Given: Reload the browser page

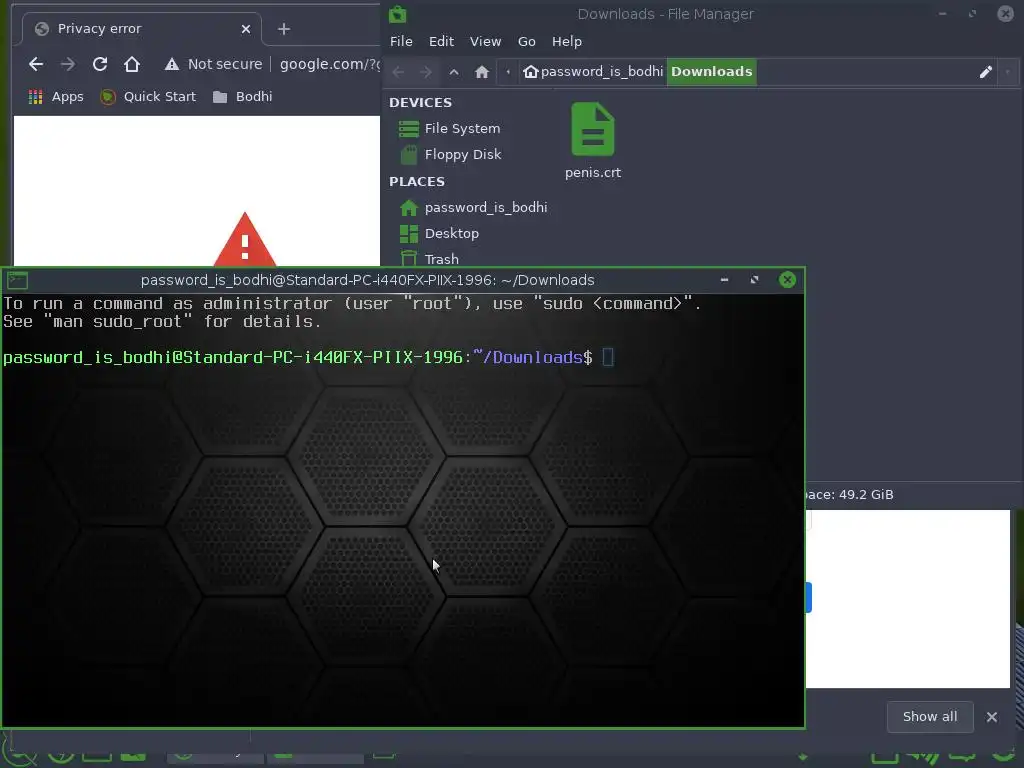Looking at the screenshot, I should [x=100, y=64].
